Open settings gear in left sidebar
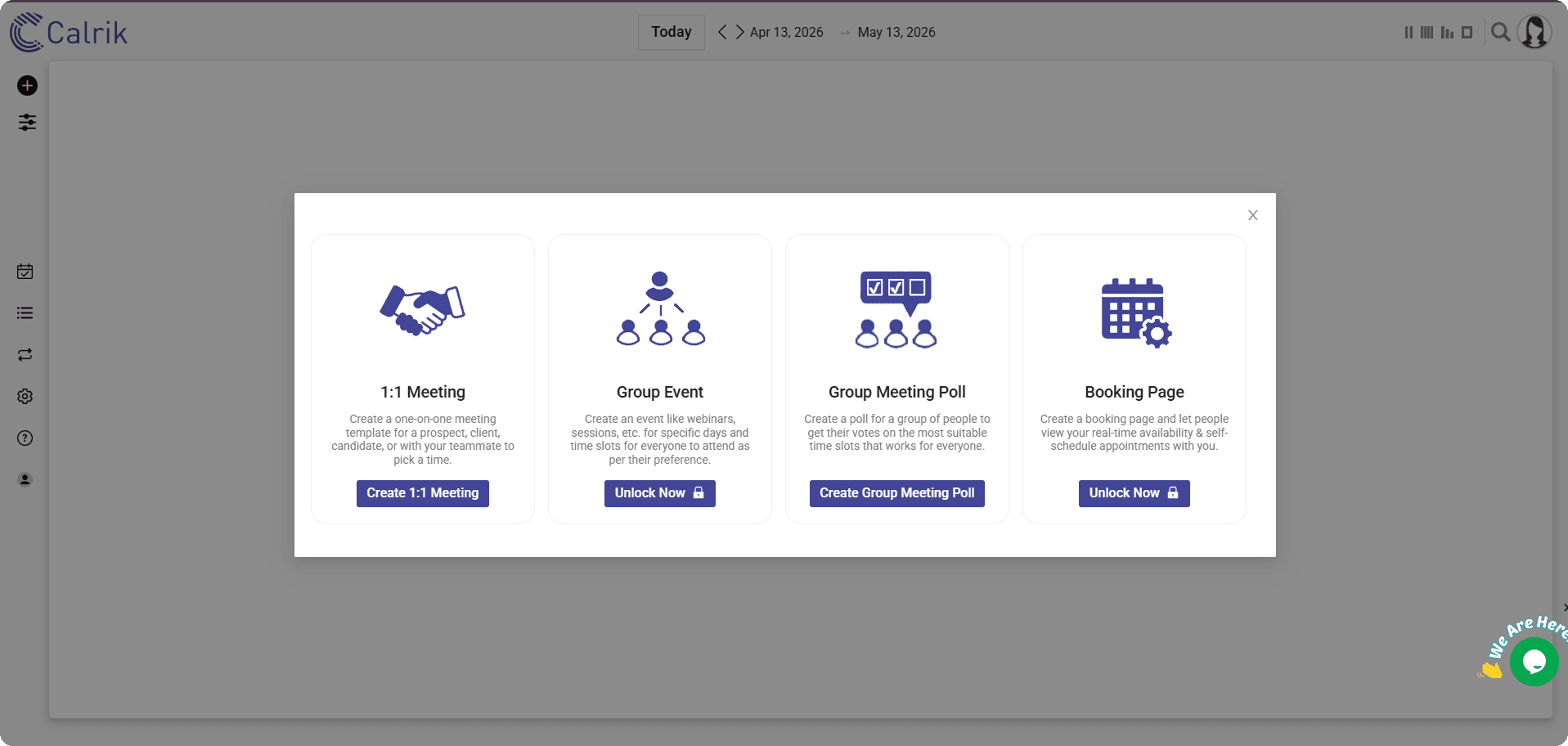 pos(25,397)
